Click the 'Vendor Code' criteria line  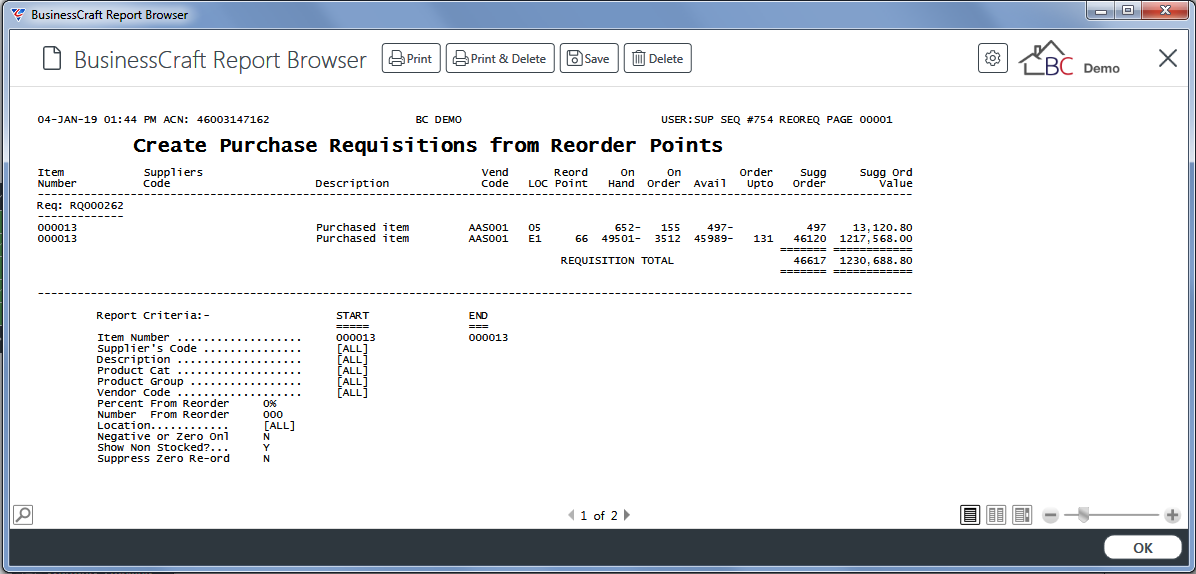[x=233, y=393]
